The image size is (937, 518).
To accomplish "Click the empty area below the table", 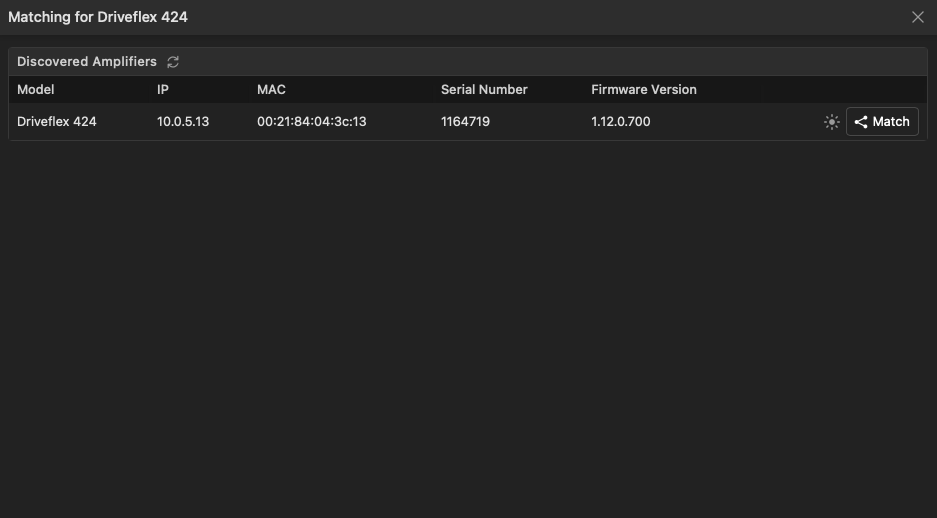I will (468, 330).
